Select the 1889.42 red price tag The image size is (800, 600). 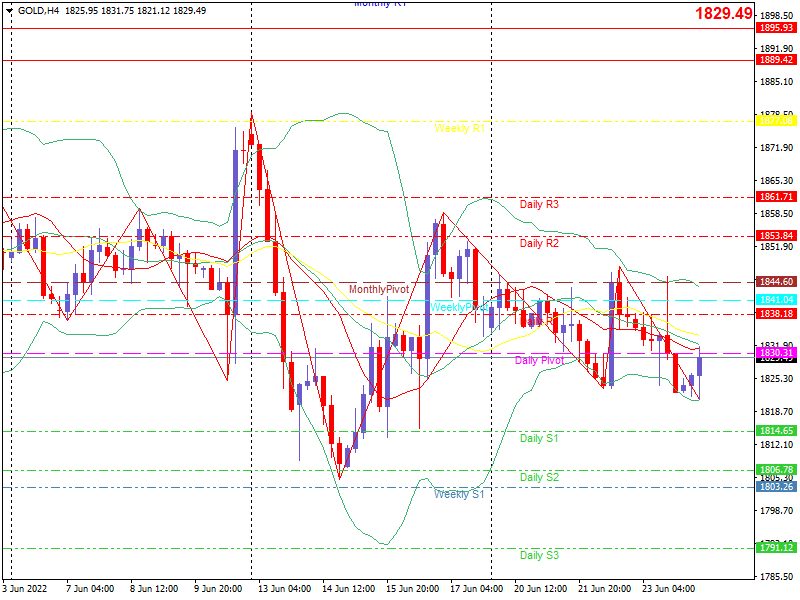pyautogui.click(x=776, y=60)
